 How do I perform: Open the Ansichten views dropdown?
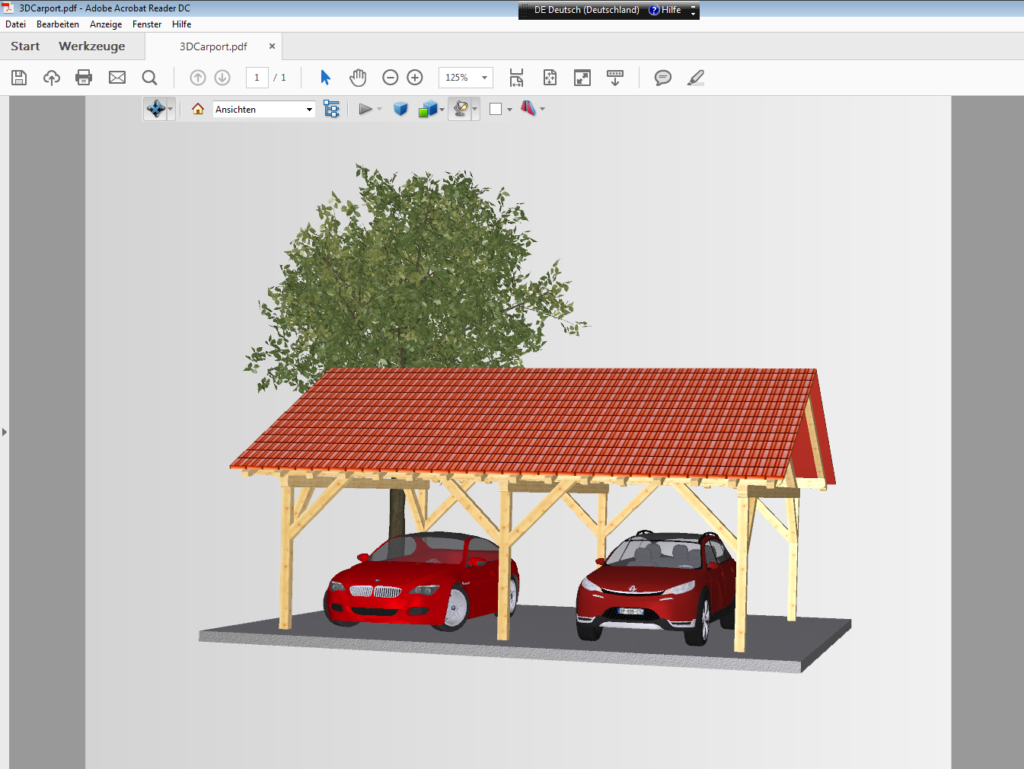pos(263,109)
